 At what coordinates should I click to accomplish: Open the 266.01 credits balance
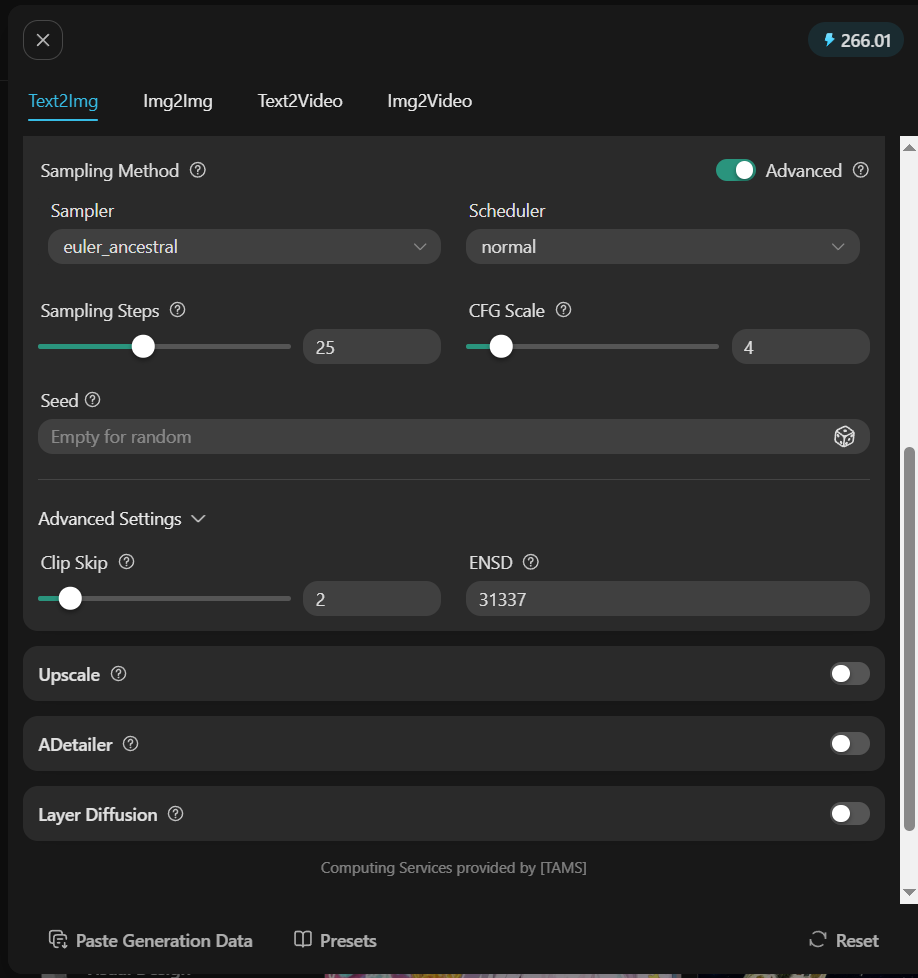point(856,40)
